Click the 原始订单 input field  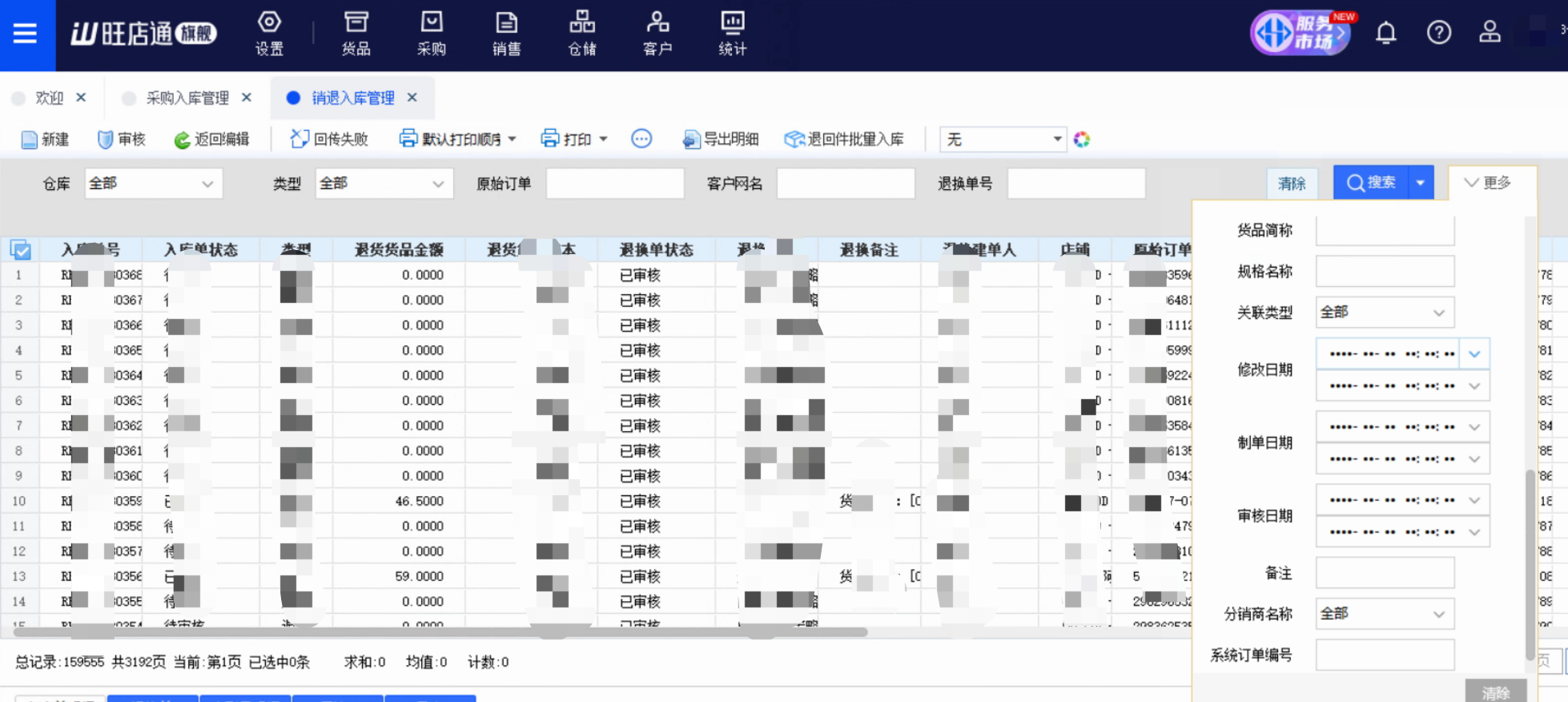(614, 184)
